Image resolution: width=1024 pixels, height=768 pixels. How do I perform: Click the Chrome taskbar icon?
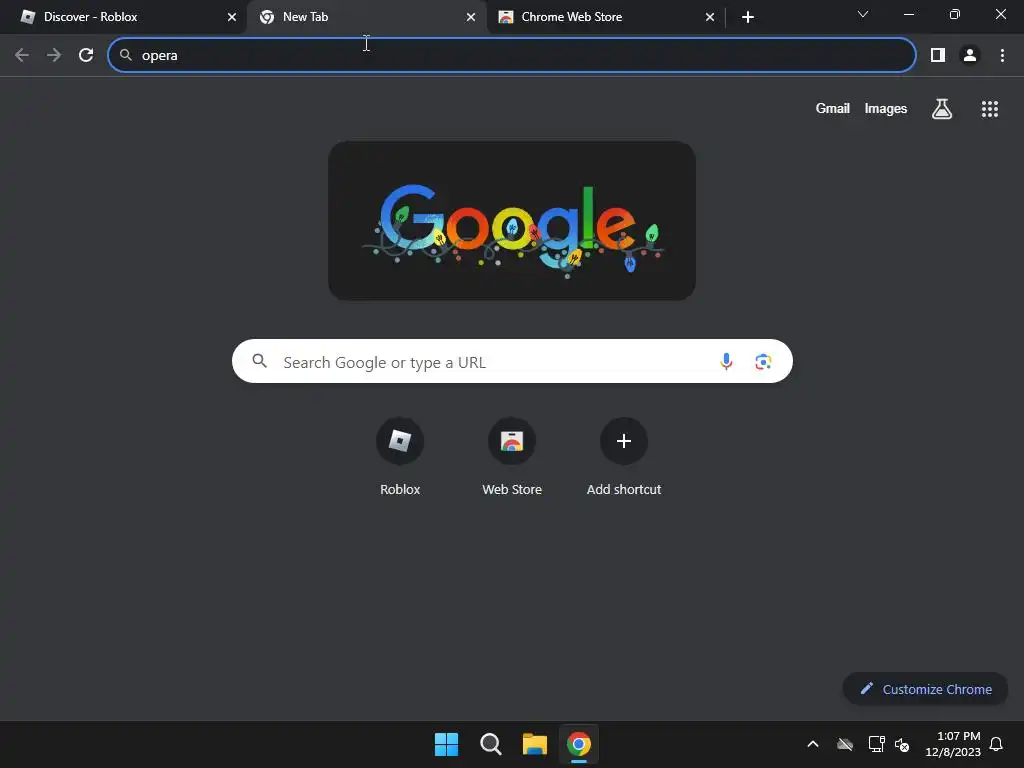(x=579, y=744)
